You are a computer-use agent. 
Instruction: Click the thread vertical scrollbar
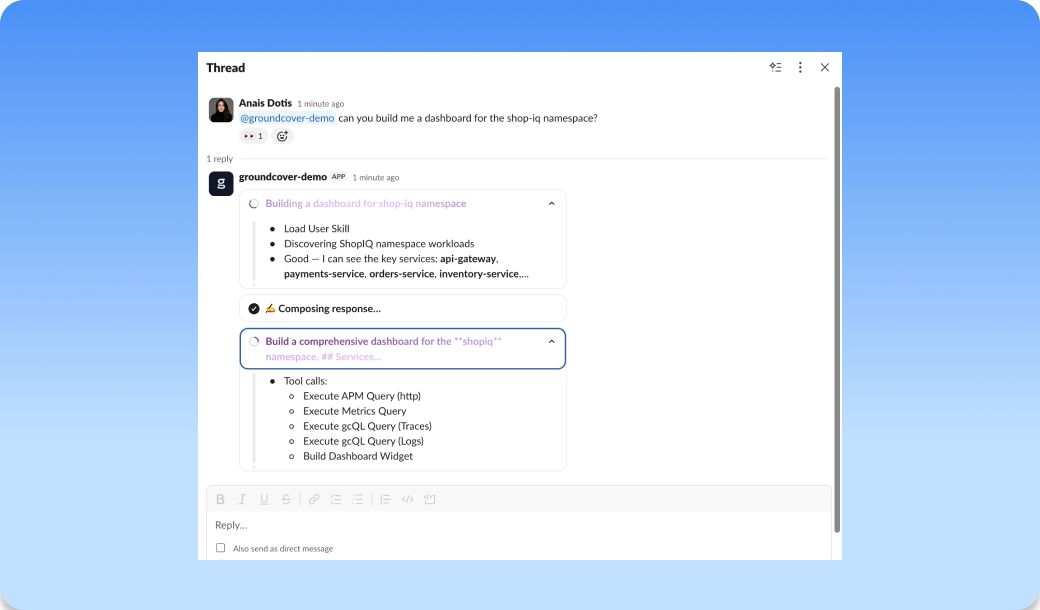pos(837,309)
